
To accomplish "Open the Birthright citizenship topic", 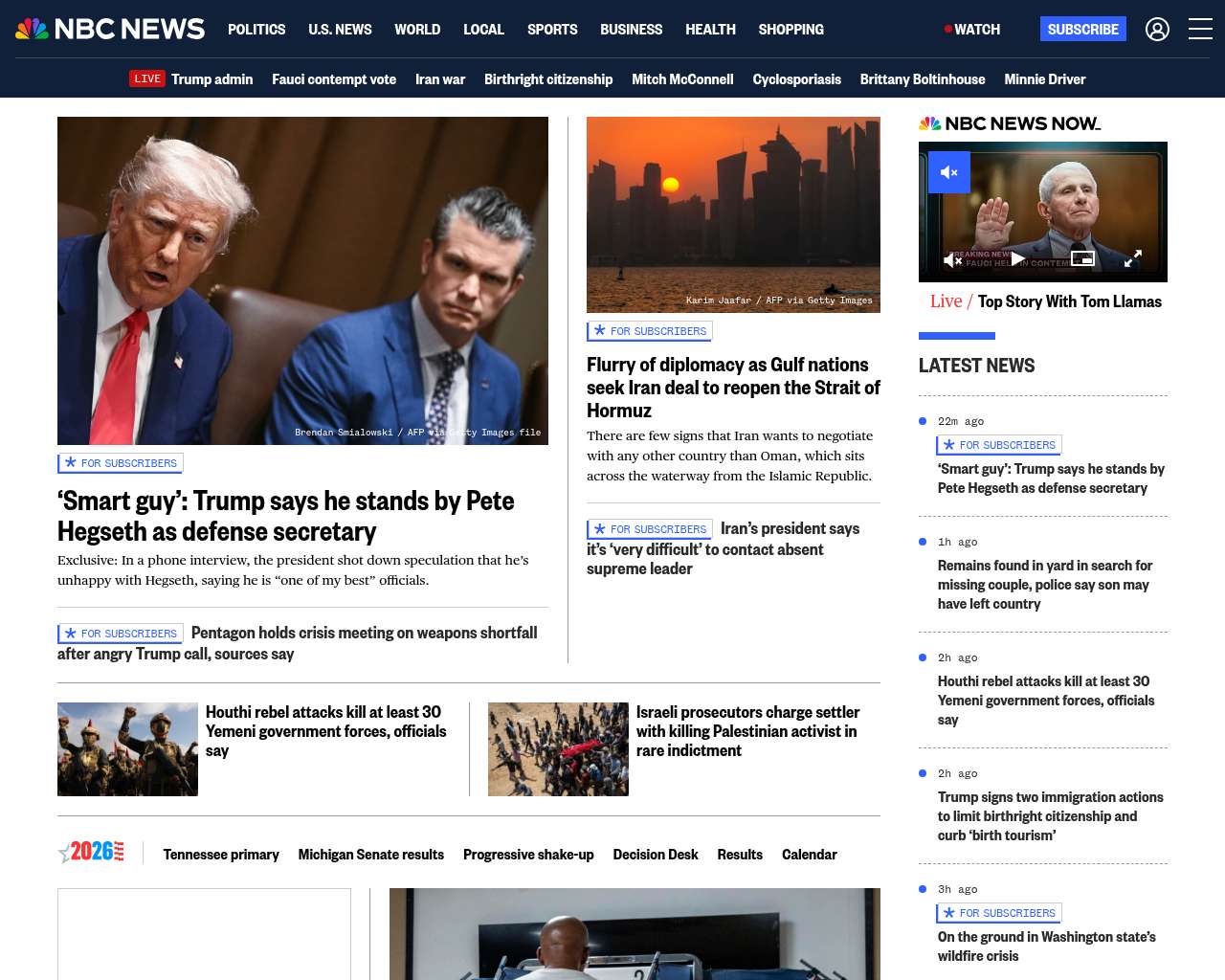I will (548, 79).
